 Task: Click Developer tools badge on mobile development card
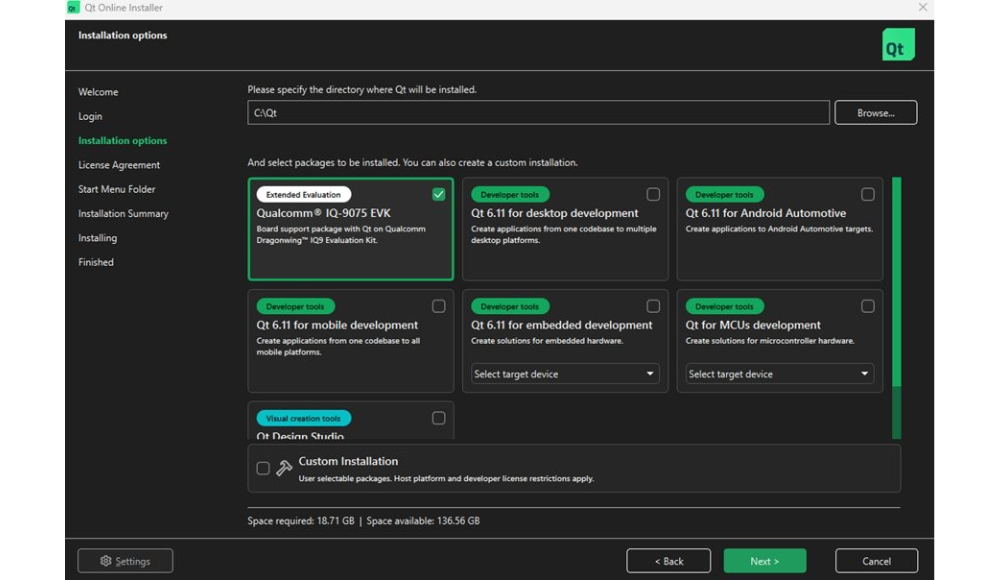click(x=295, y=306)
